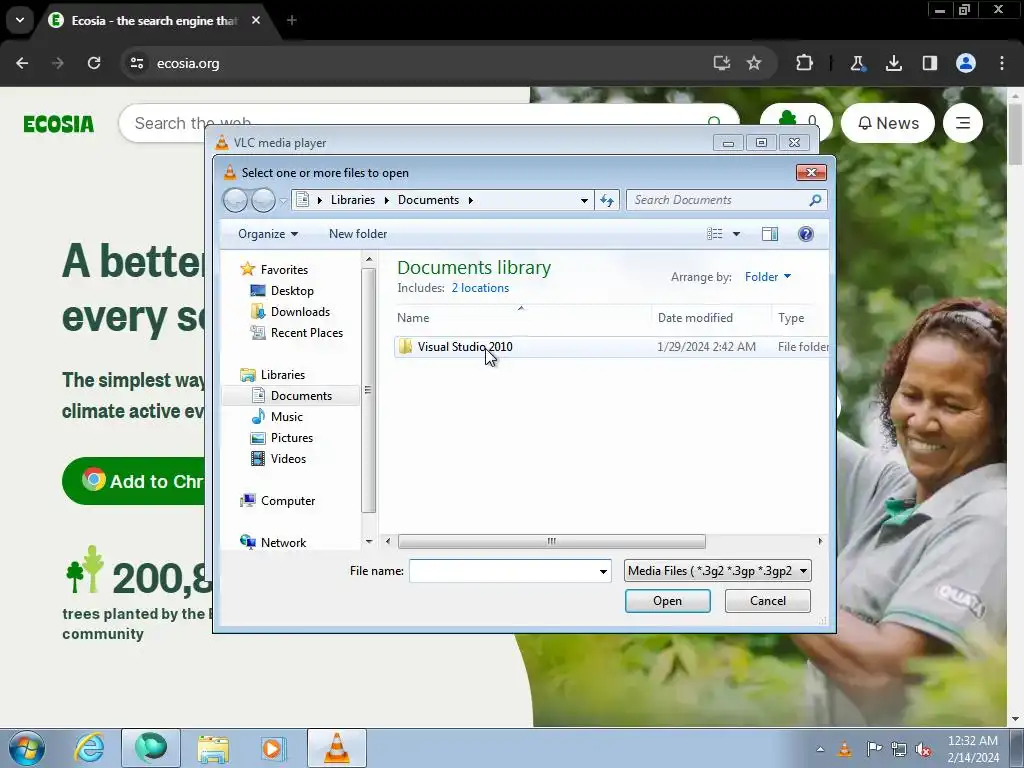Open Chrome three-dot menu
This screenshot has width=1024, height=768.
tap(1002, 63)
